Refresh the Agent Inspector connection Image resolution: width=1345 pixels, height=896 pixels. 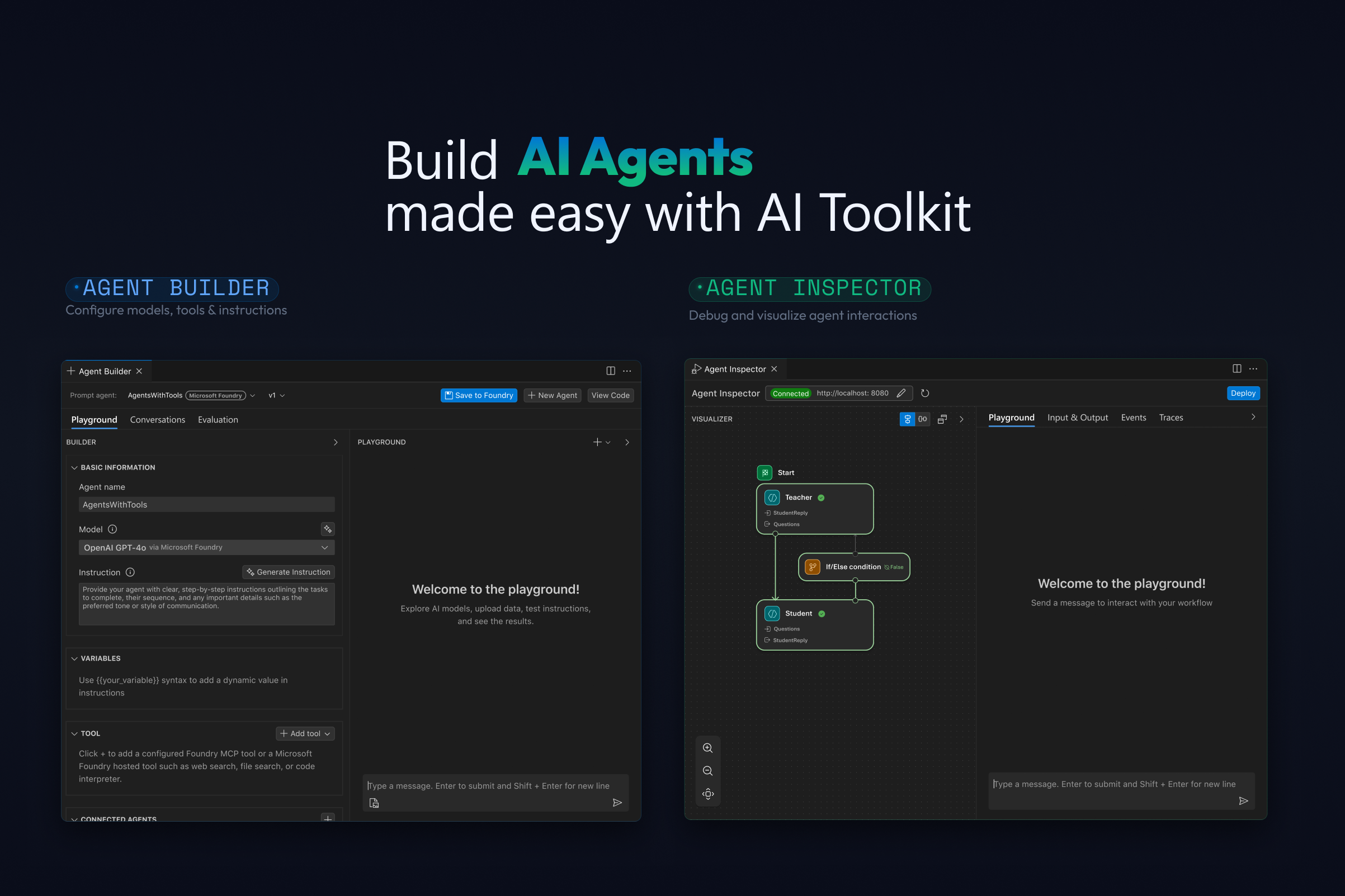(x=926, y=393)
